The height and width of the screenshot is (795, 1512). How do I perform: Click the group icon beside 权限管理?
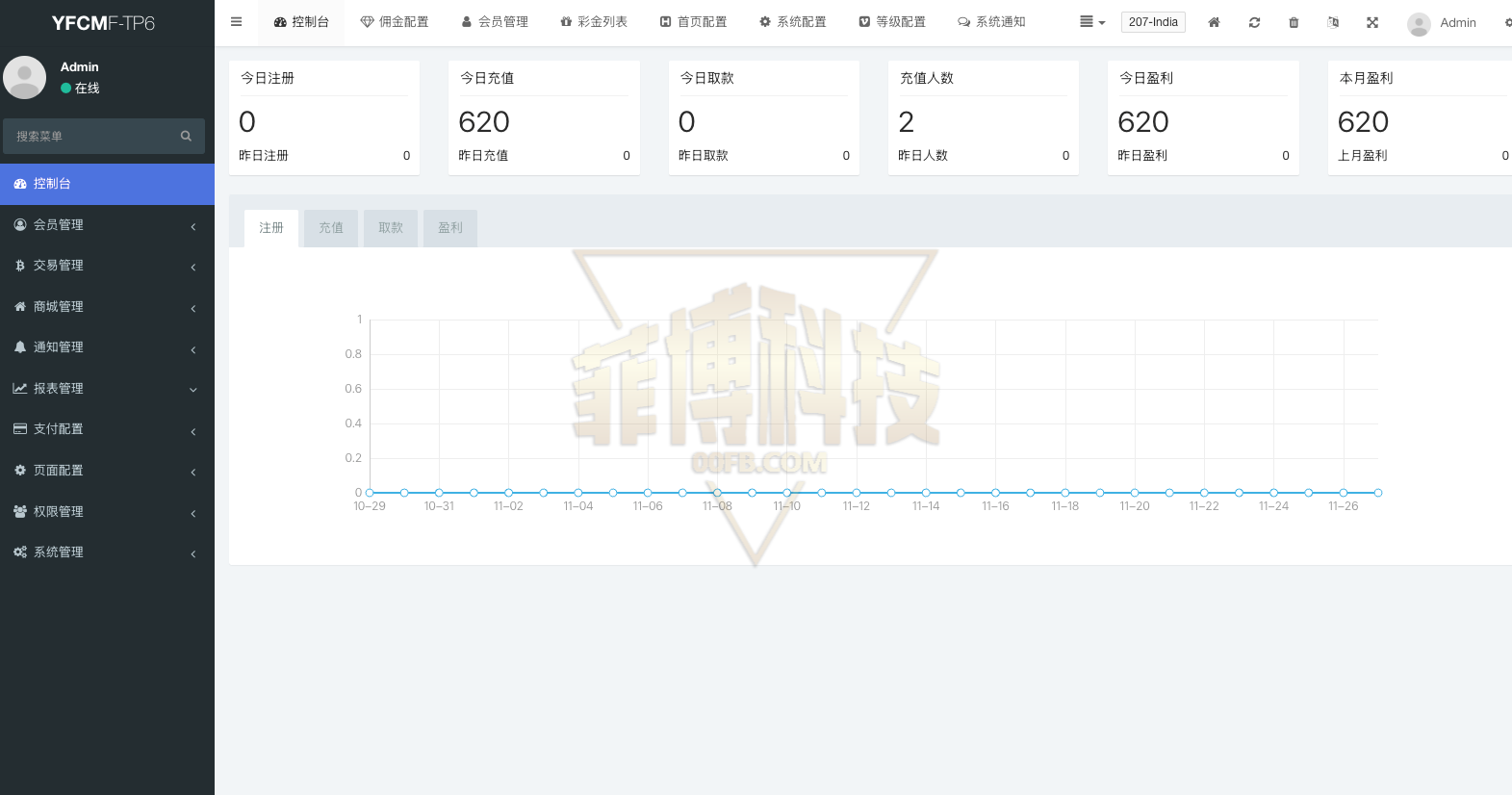point(20,511)
